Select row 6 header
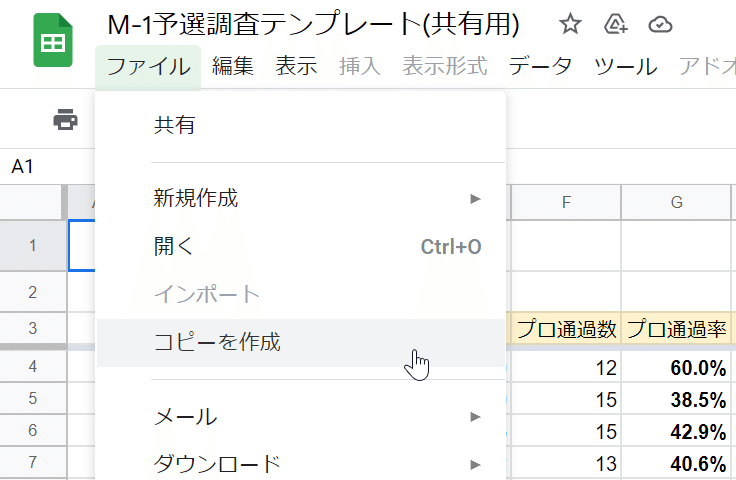 click(33, 430)
